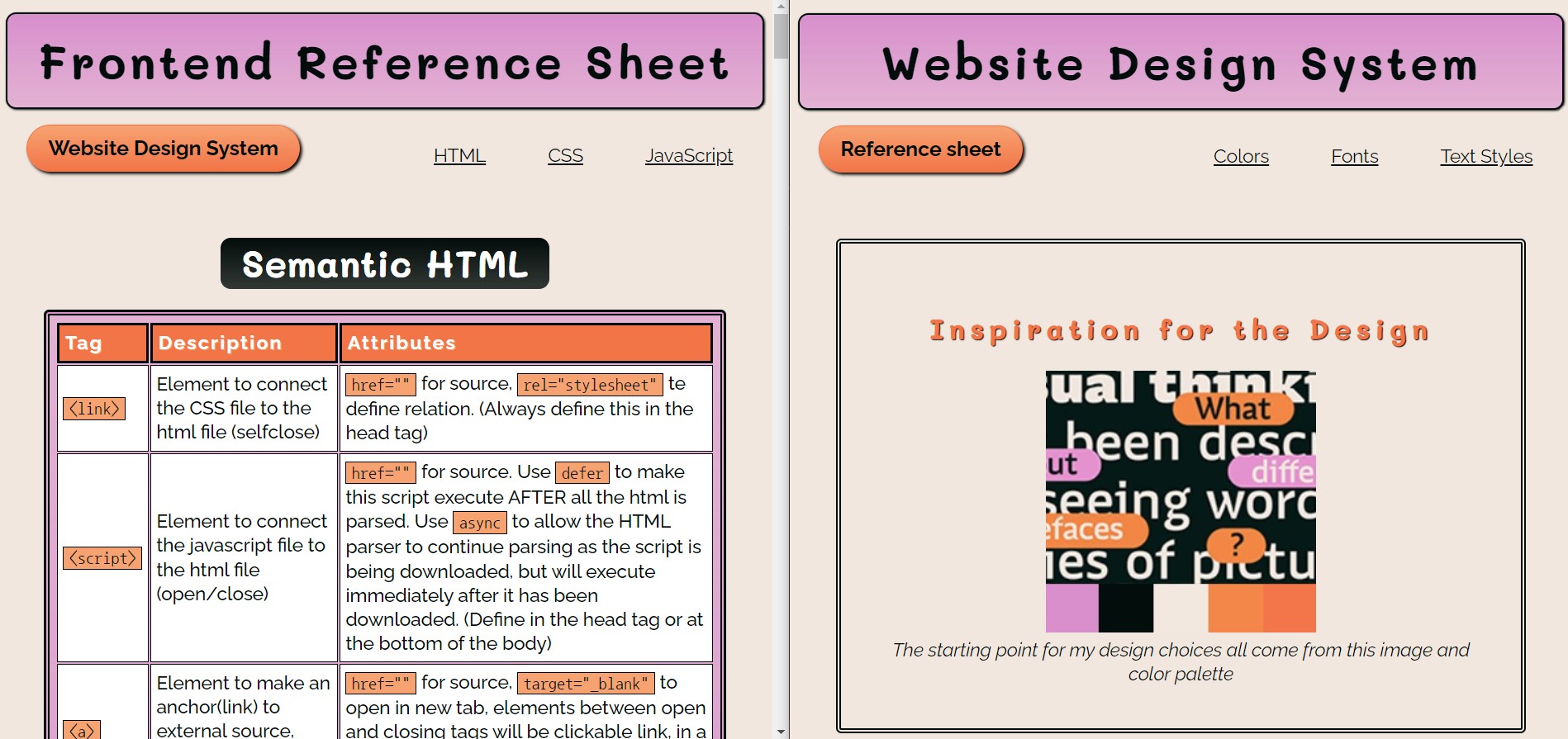Click the inspiration design image
1568x739 pixels.
click(1181, 501)
